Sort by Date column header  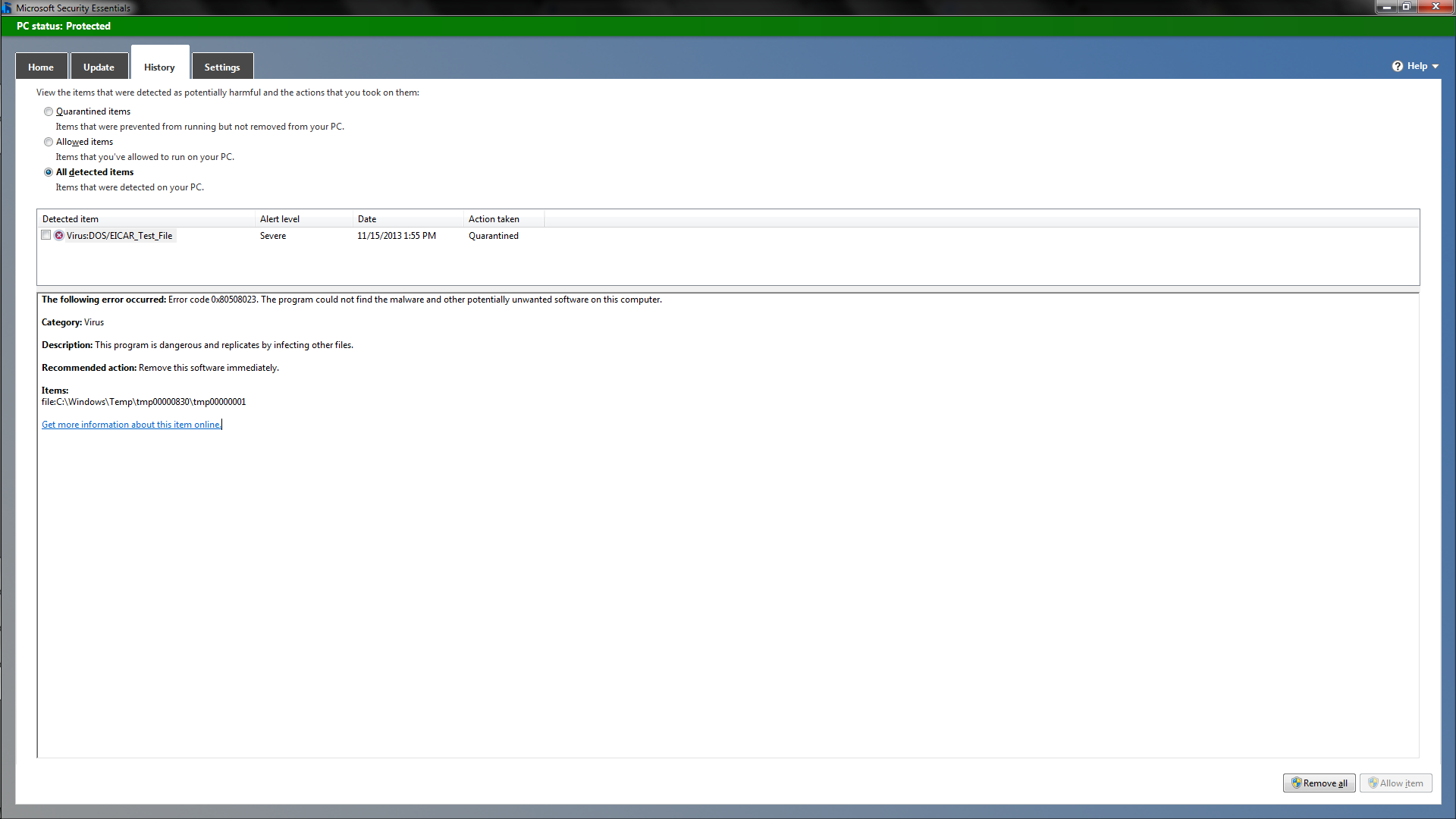[408, 219]
